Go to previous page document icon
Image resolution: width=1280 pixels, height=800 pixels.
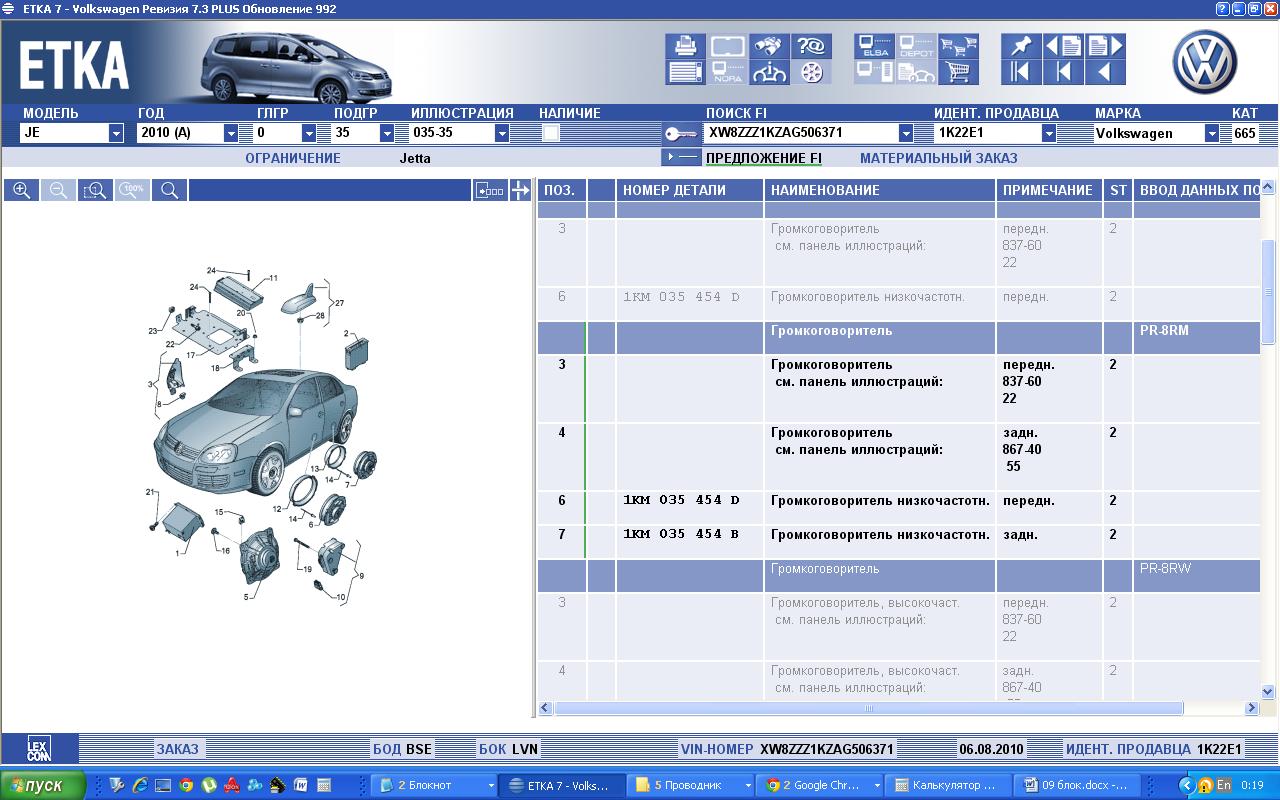click(x=1063, y=46)
